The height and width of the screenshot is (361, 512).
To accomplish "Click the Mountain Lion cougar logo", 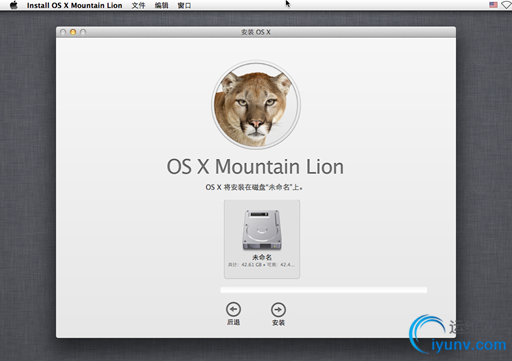I will [x=256, y=105].
